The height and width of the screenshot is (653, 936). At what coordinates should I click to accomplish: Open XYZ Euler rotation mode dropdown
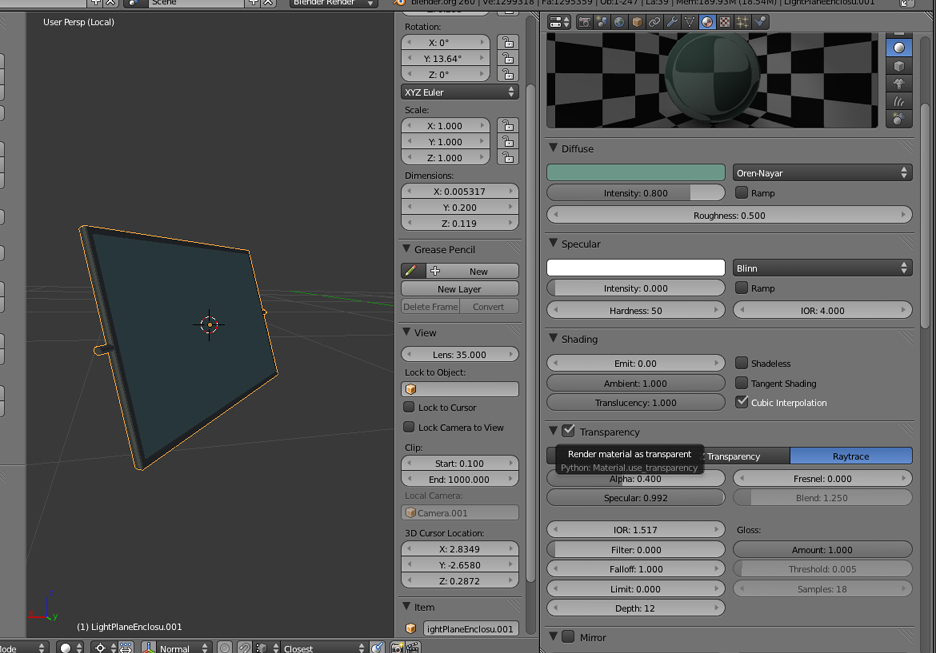tap(460, 92)
